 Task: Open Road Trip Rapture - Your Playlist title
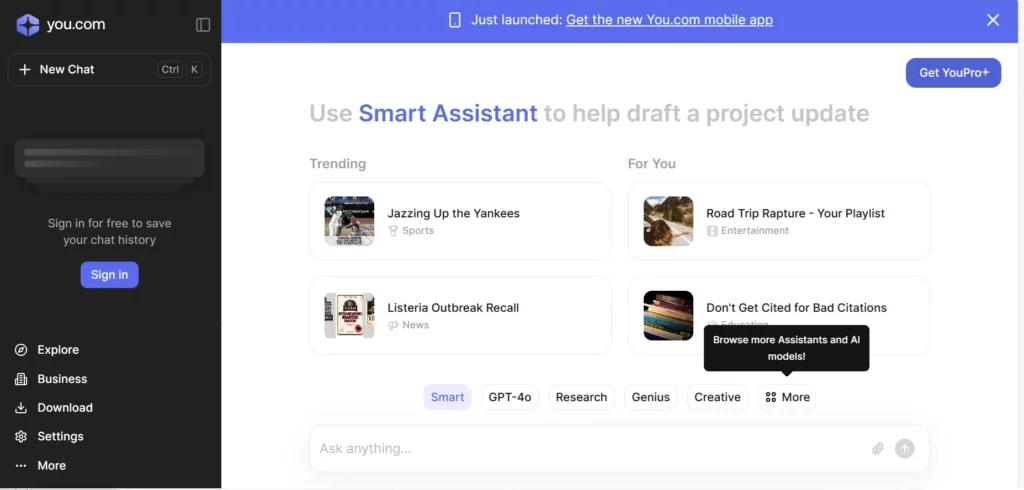point(795,214)
